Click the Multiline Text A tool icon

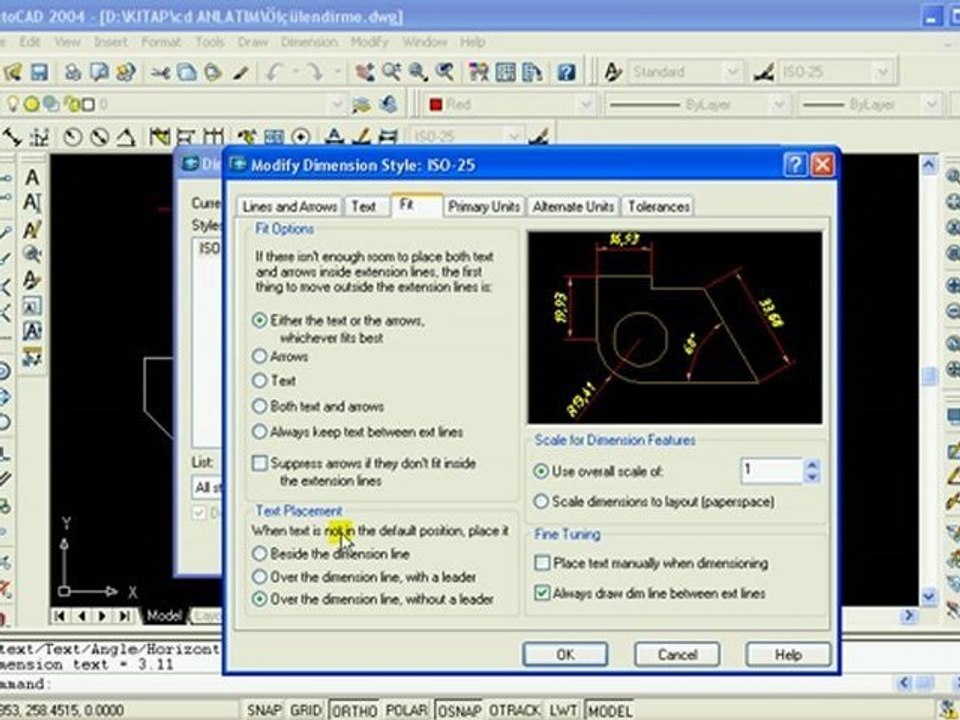[x=32, y=178]
